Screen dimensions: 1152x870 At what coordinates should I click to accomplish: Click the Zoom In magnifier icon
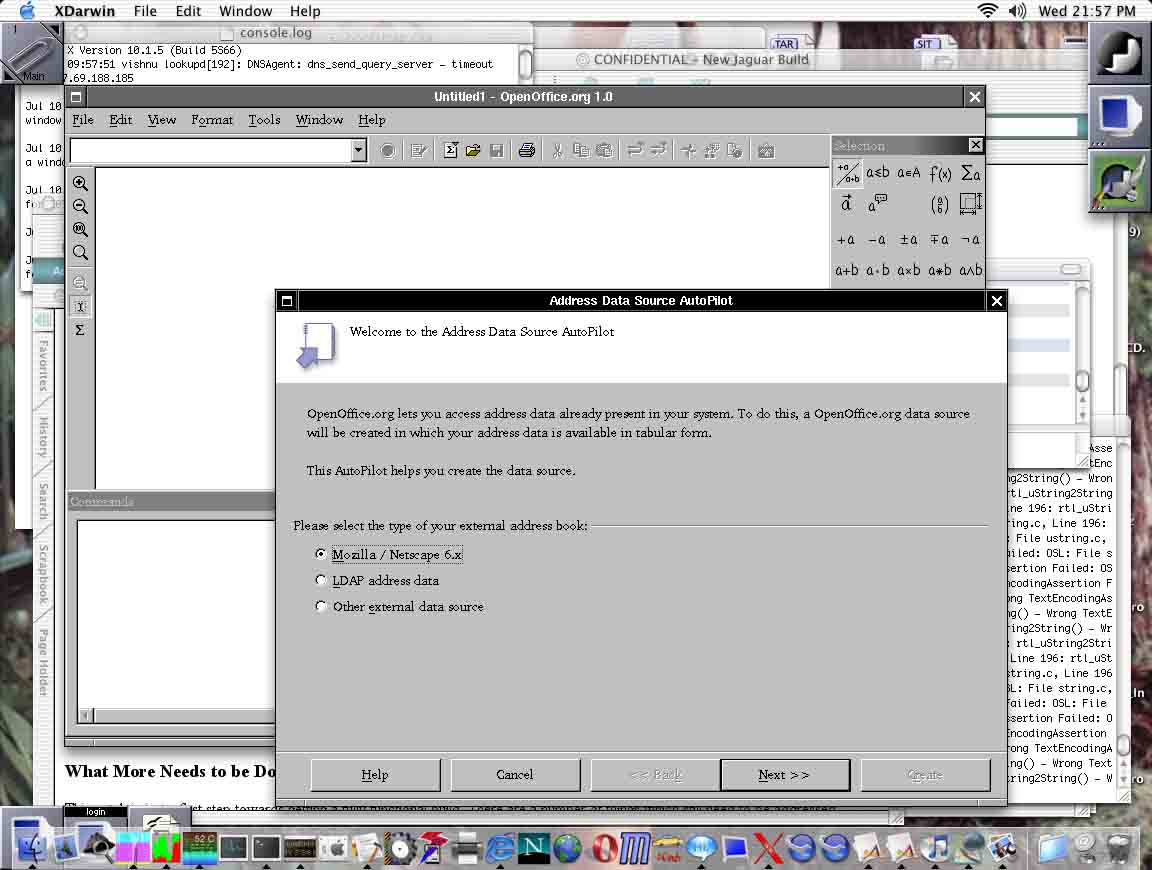click(x=80, y=183)
